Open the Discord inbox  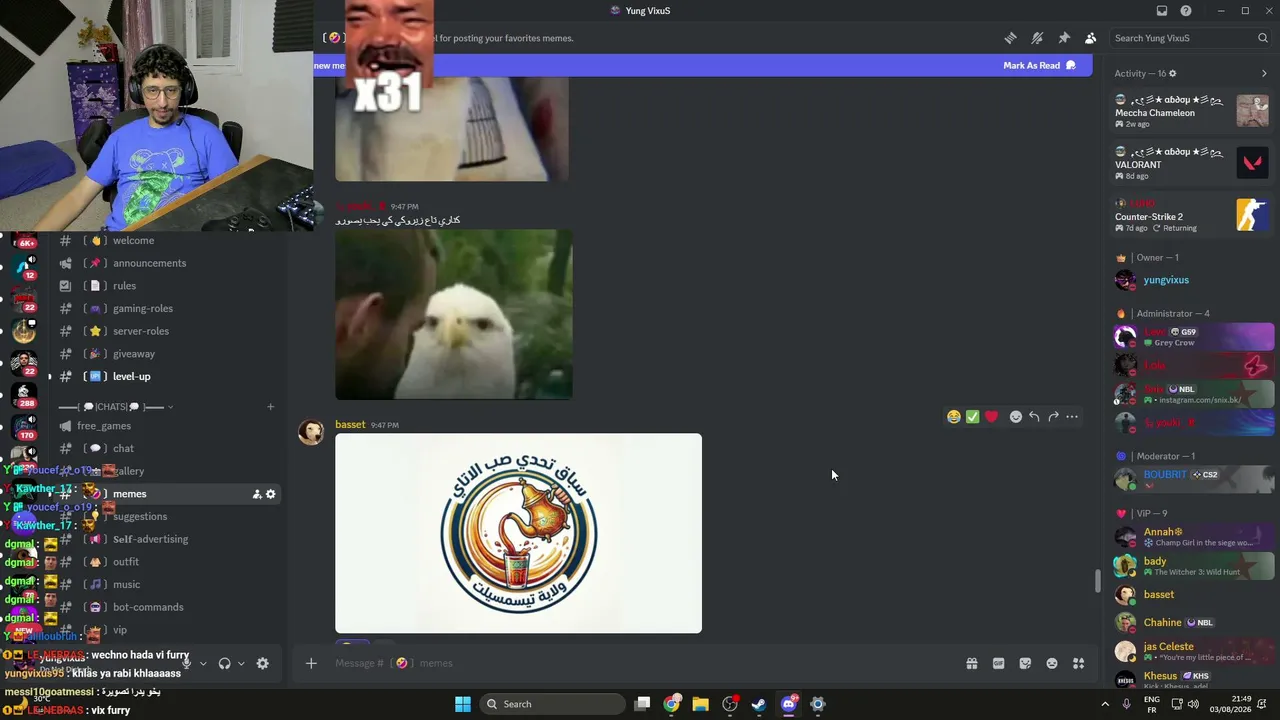point(1162,11)
